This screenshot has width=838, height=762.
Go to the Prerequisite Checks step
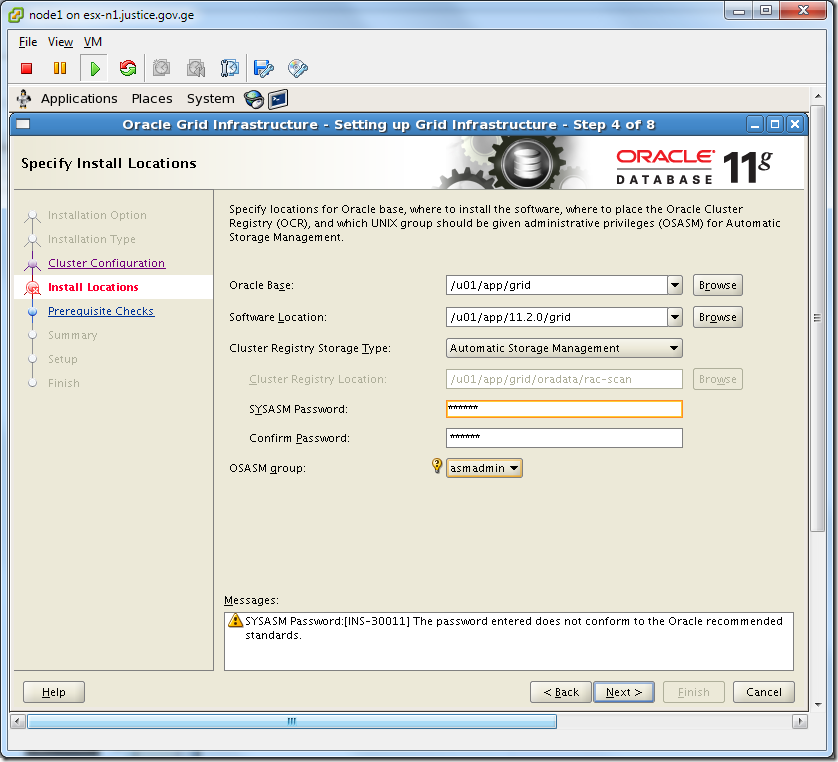[x=101, y=311]
